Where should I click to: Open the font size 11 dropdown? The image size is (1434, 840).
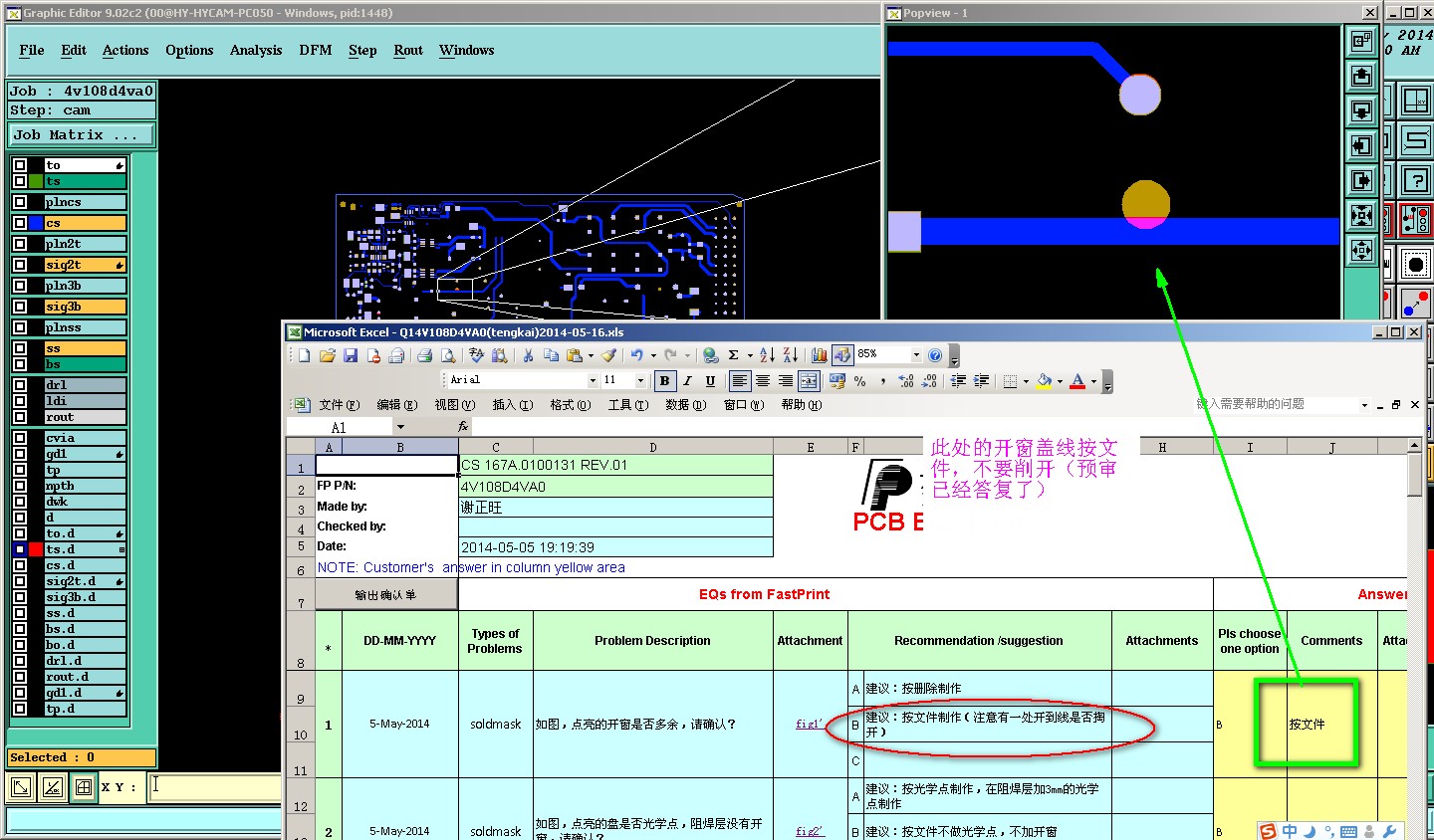[640, 380]
